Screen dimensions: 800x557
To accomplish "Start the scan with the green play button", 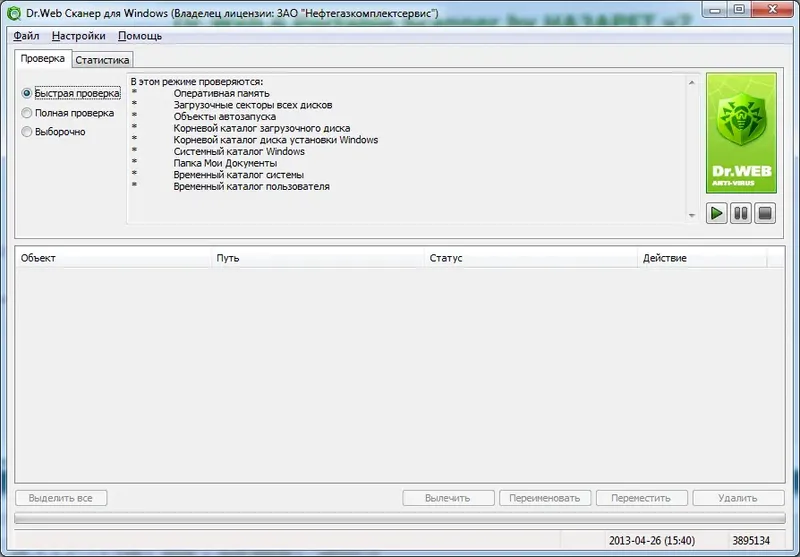I will click(716, 213).
